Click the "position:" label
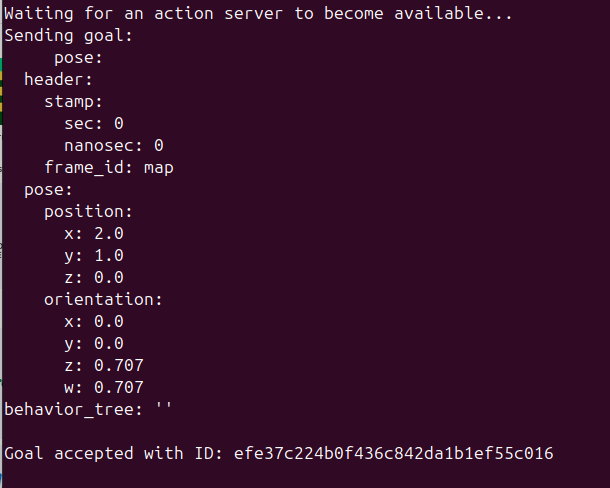 (x=88, y=212)
